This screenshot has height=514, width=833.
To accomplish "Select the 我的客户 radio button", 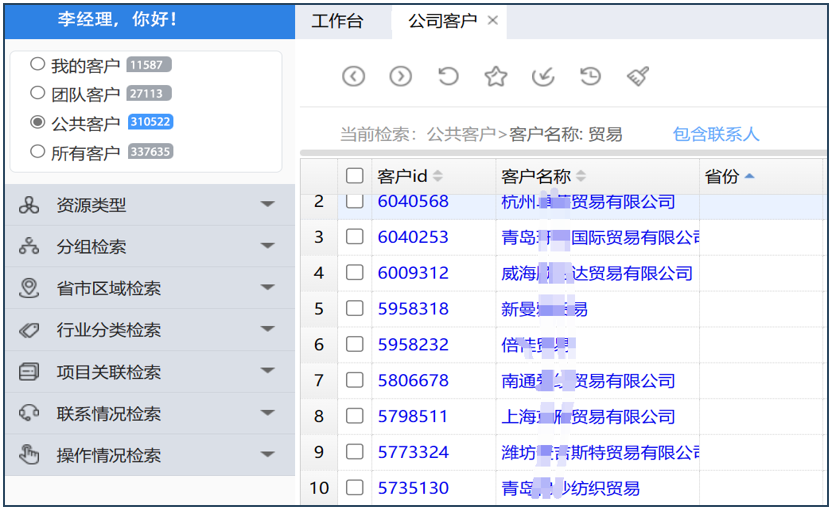I will tap(38, 65).
